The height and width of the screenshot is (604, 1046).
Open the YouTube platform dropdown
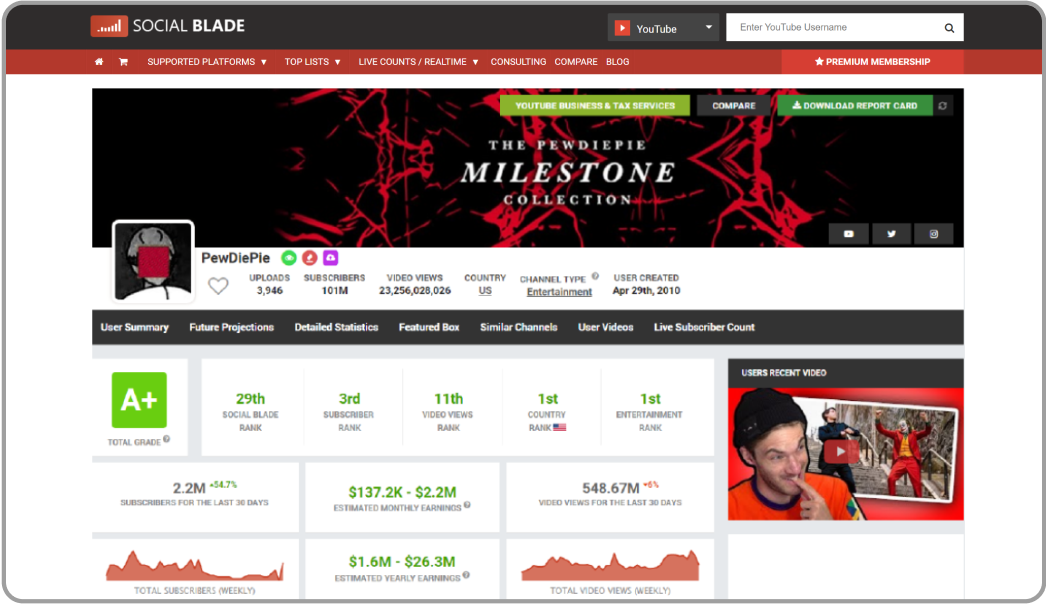(663, 28)
